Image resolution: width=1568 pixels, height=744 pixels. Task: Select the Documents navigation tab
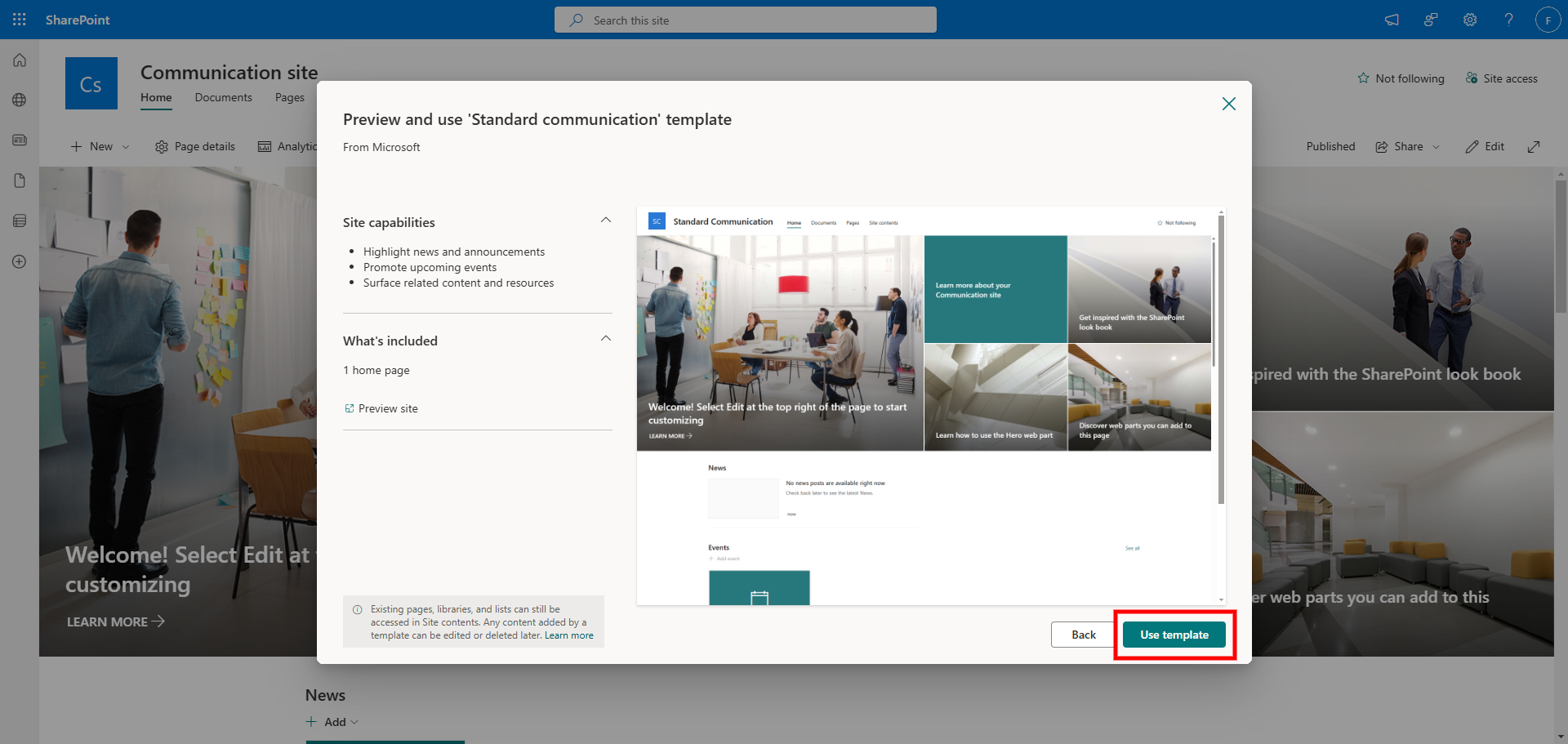pyautogui.click(x=224, y=97)
